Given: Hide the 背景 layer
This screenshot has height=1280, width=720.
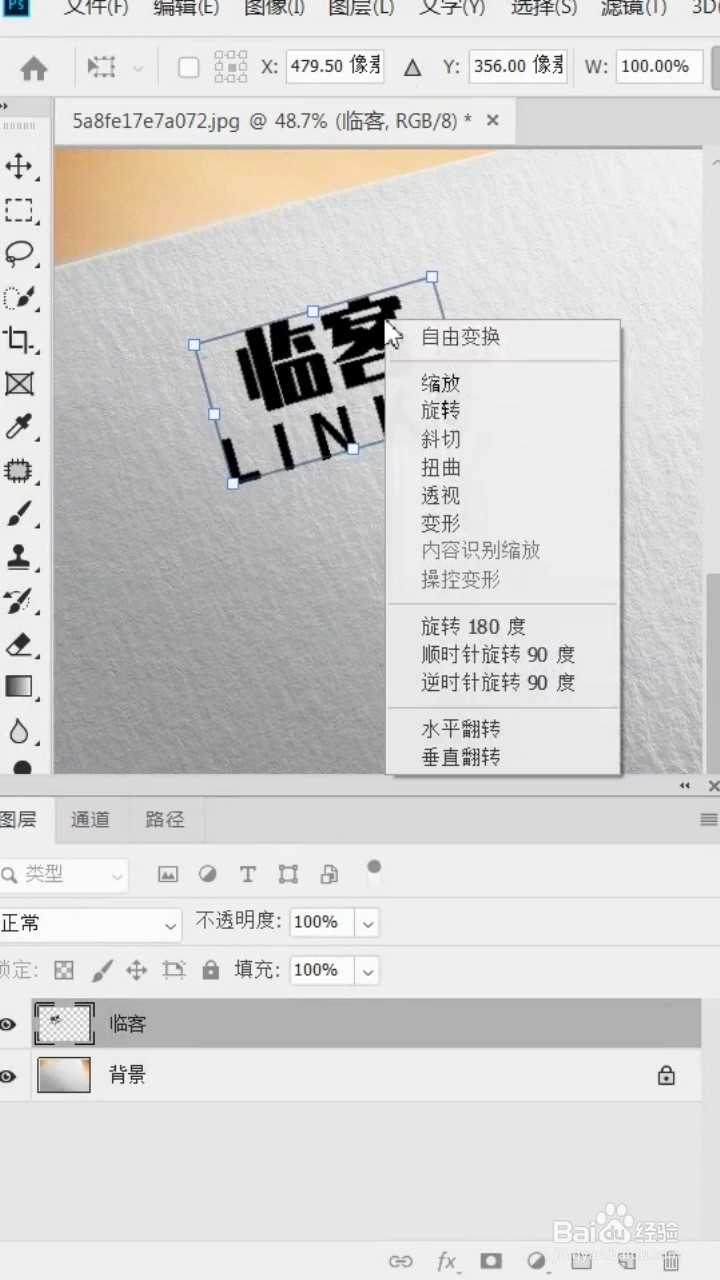Looking at the screenshot, I should pyautogui.click(x=9, y=1077).
